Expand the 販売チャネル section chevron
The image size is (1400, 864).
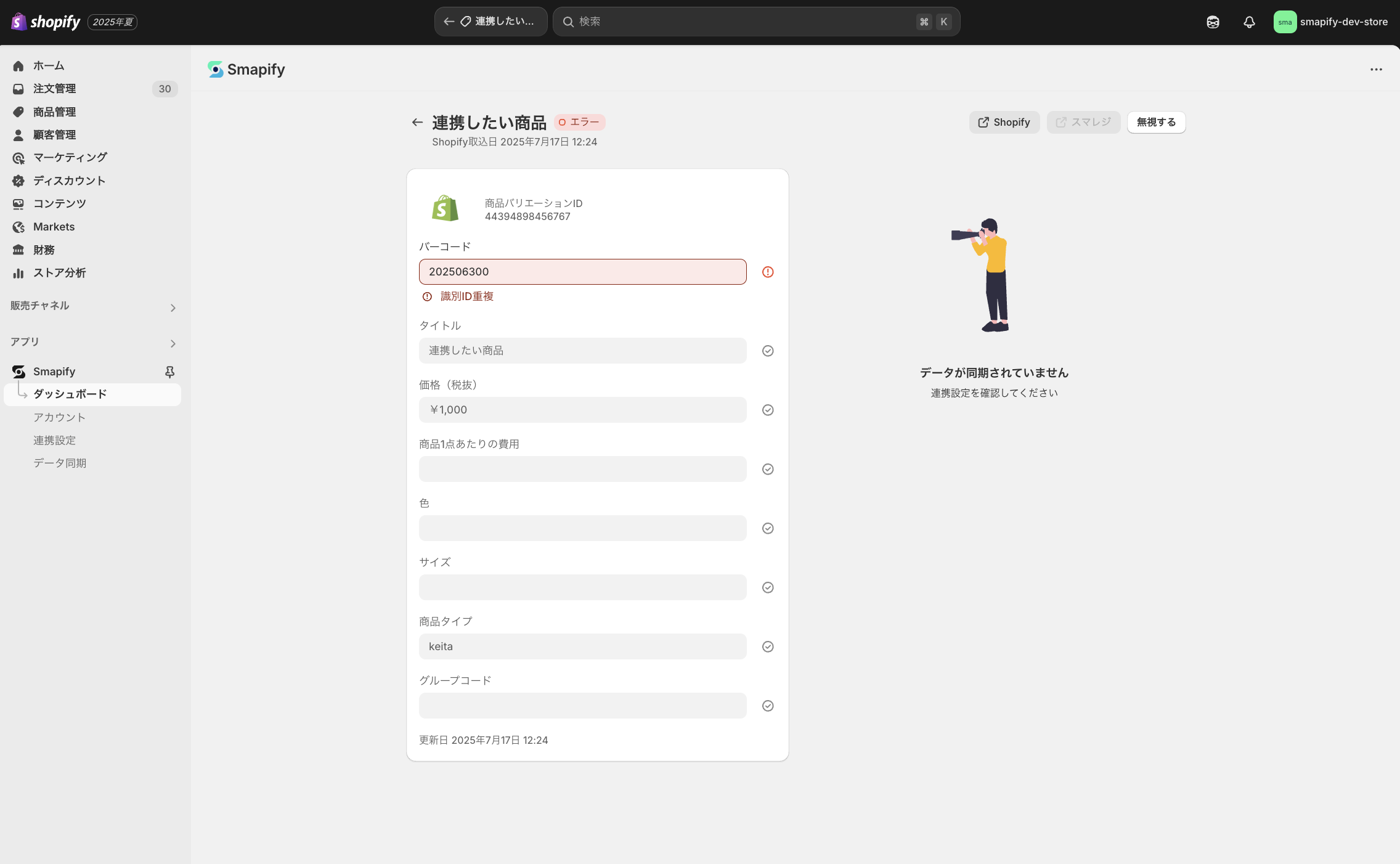coord(173,308)
